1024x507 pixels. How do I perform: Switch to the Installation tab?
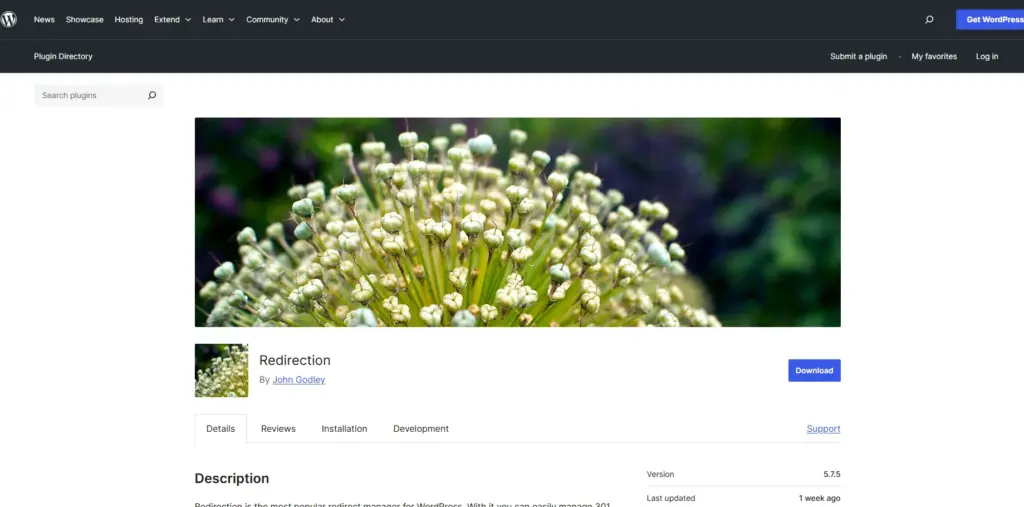pyautogui.click(x=344, y=428)
